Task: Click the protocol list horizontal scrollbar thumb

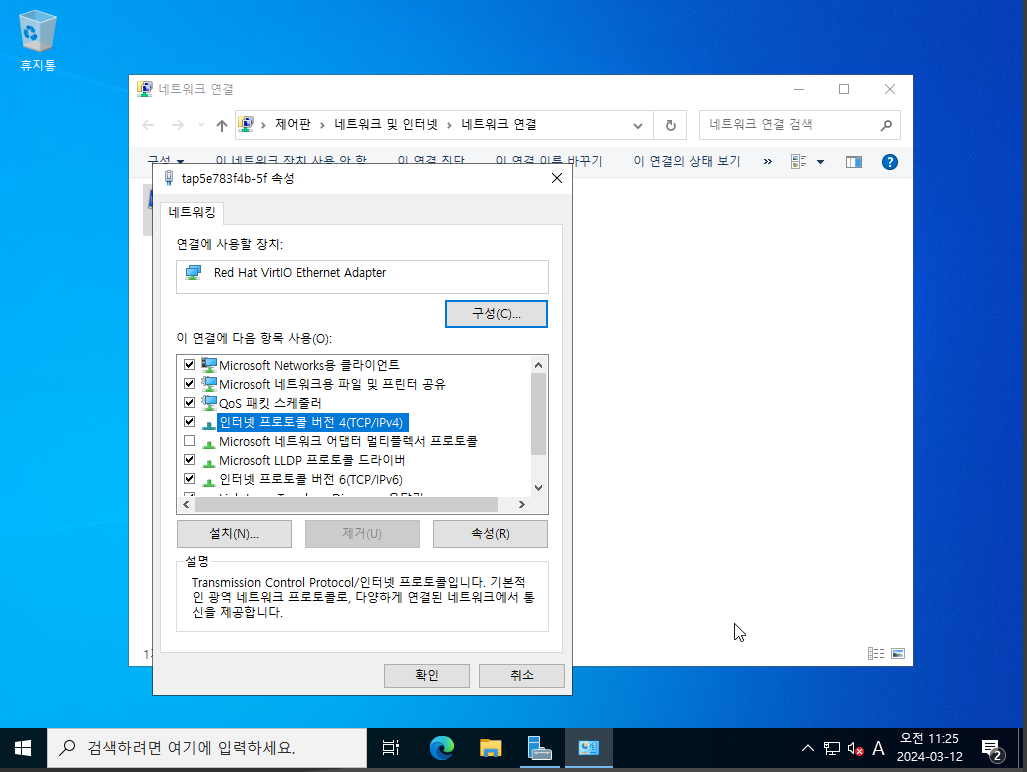Action: click(346, 504)
